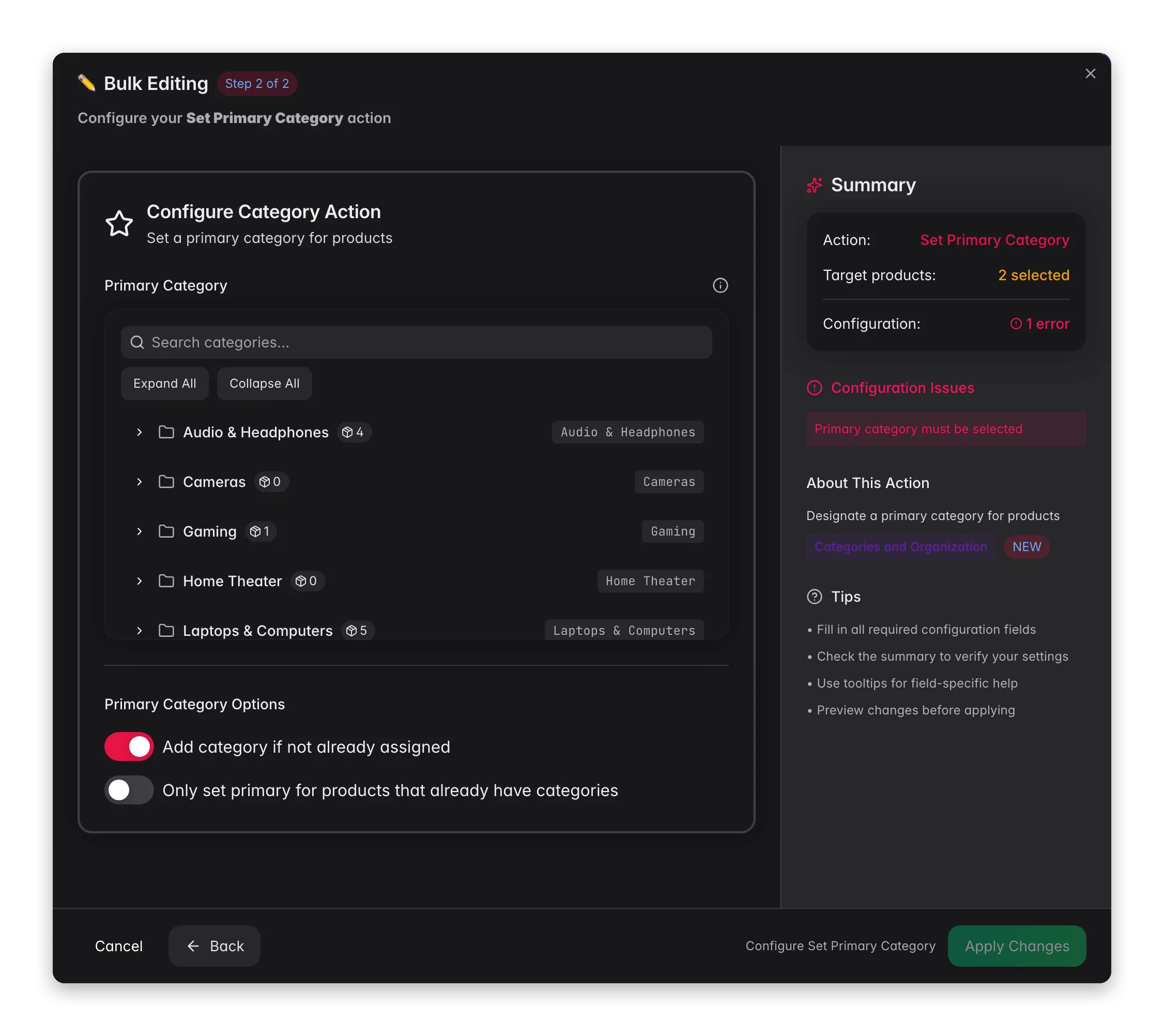Click the Gaming folder icon
Screen dimensions: 1164x1036
point(166,531)
